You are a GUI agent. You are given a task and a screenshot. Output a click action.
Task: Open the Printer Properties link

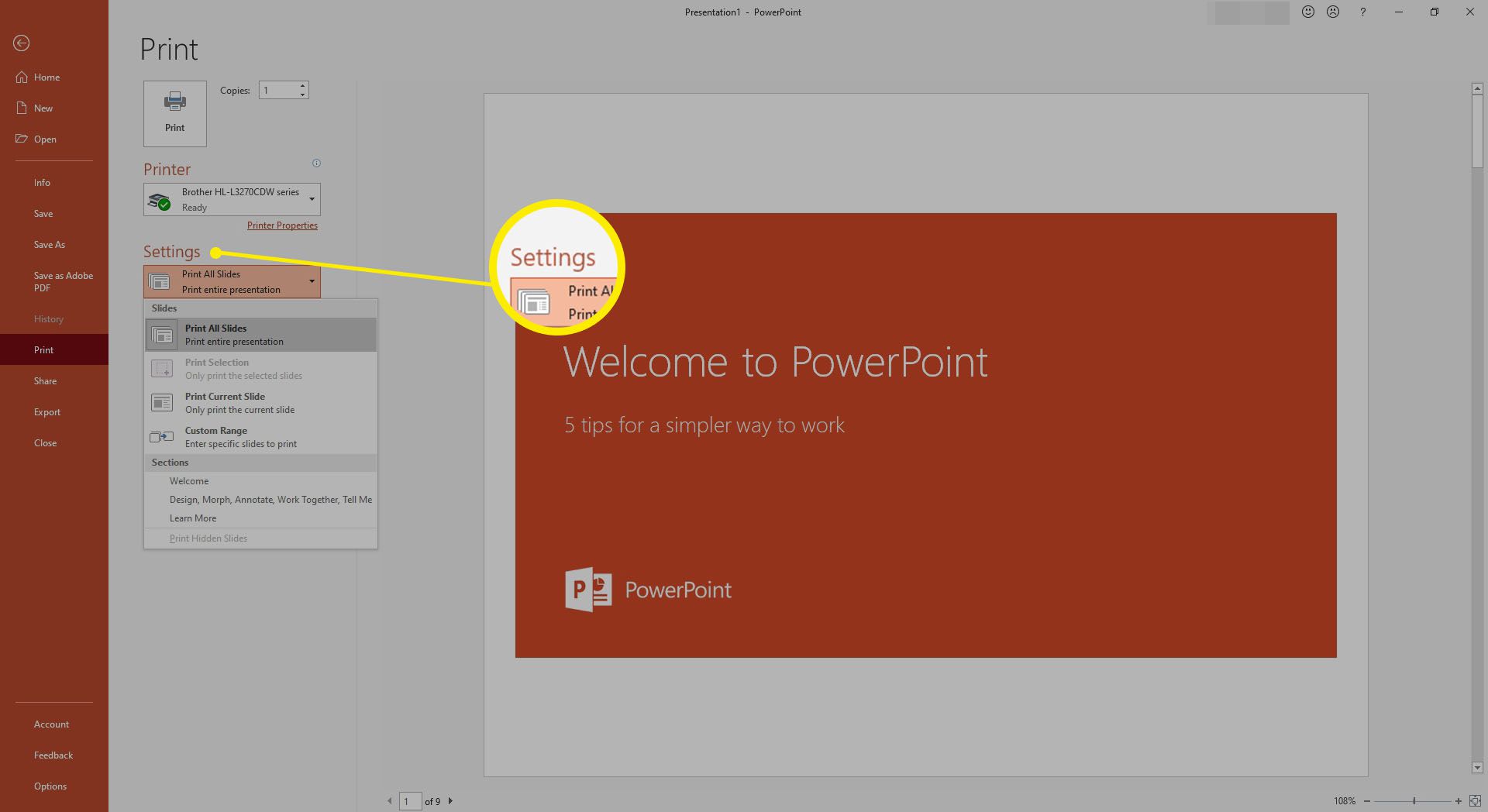[x=282, y=225]
